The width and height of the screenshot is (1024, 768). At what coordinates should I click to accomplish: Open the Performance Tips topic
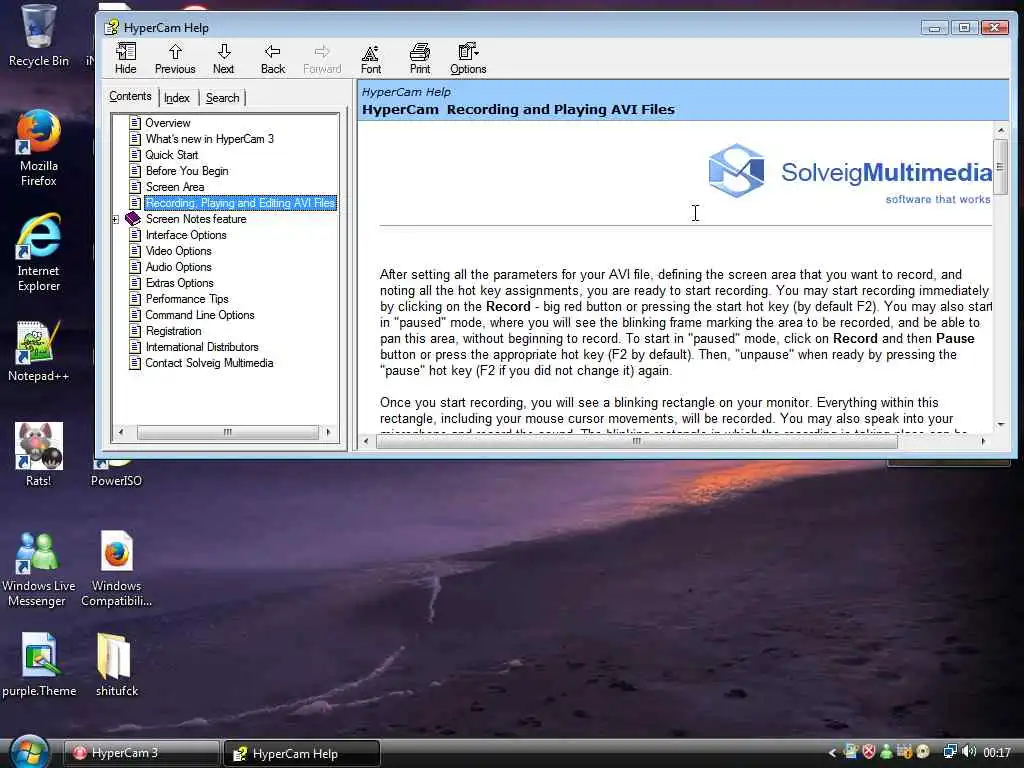187,298
